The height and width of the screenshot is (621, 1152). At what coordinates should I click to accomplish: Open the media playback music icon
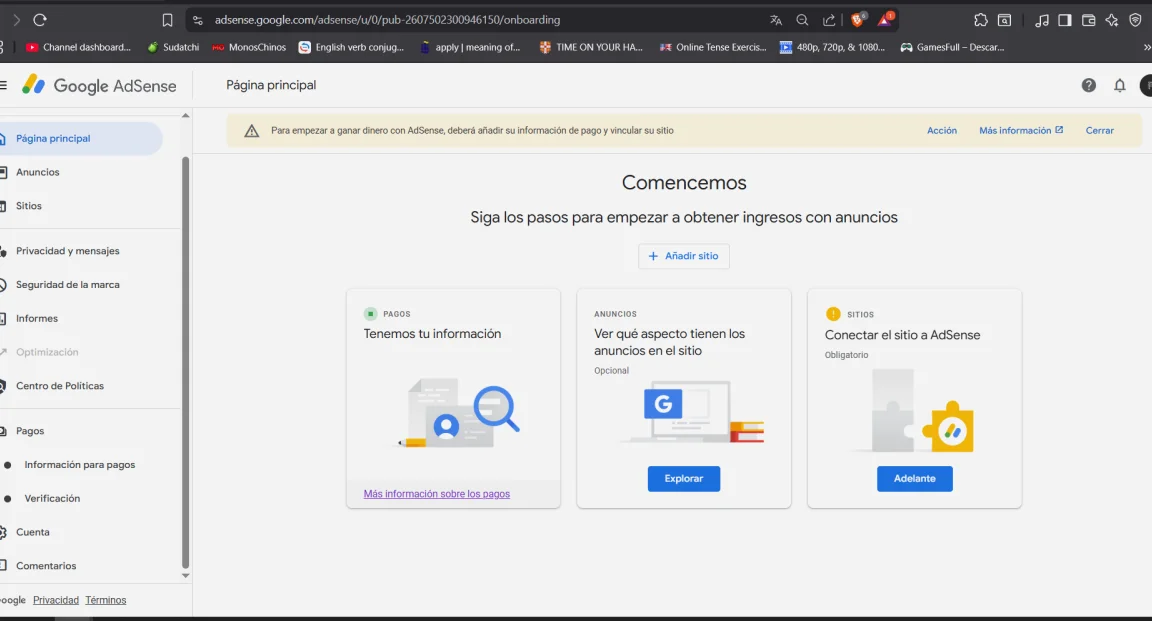tap(1043, 19)
